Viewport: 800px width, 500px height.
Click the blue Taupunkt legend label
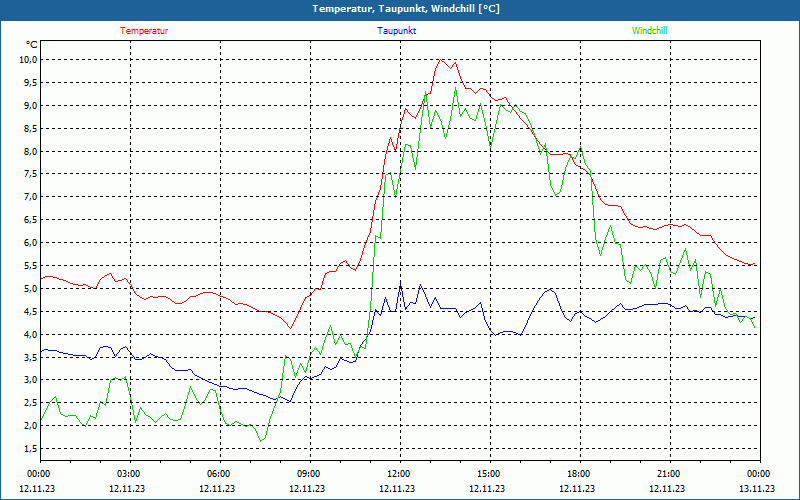(396, 31)
